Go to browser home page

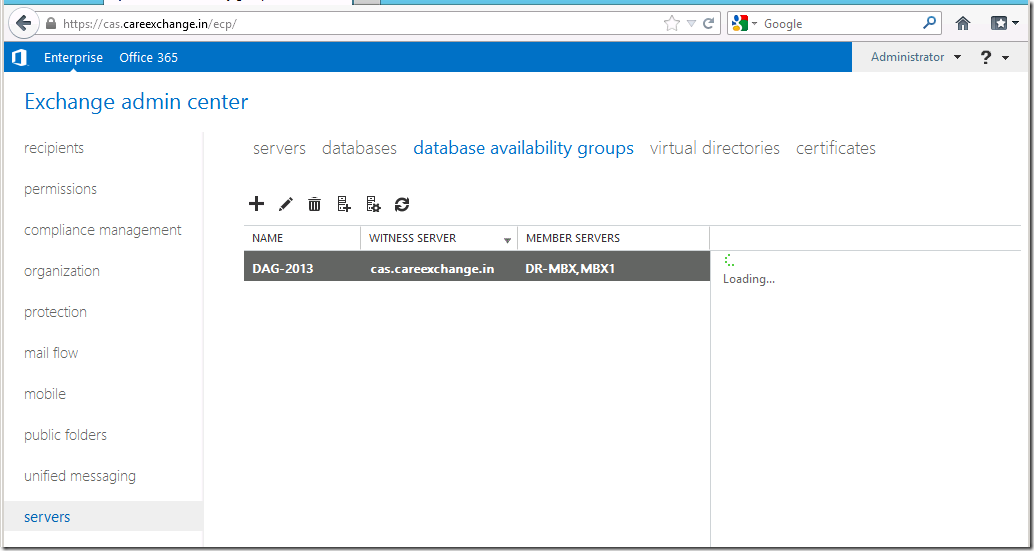pos(963,24)
